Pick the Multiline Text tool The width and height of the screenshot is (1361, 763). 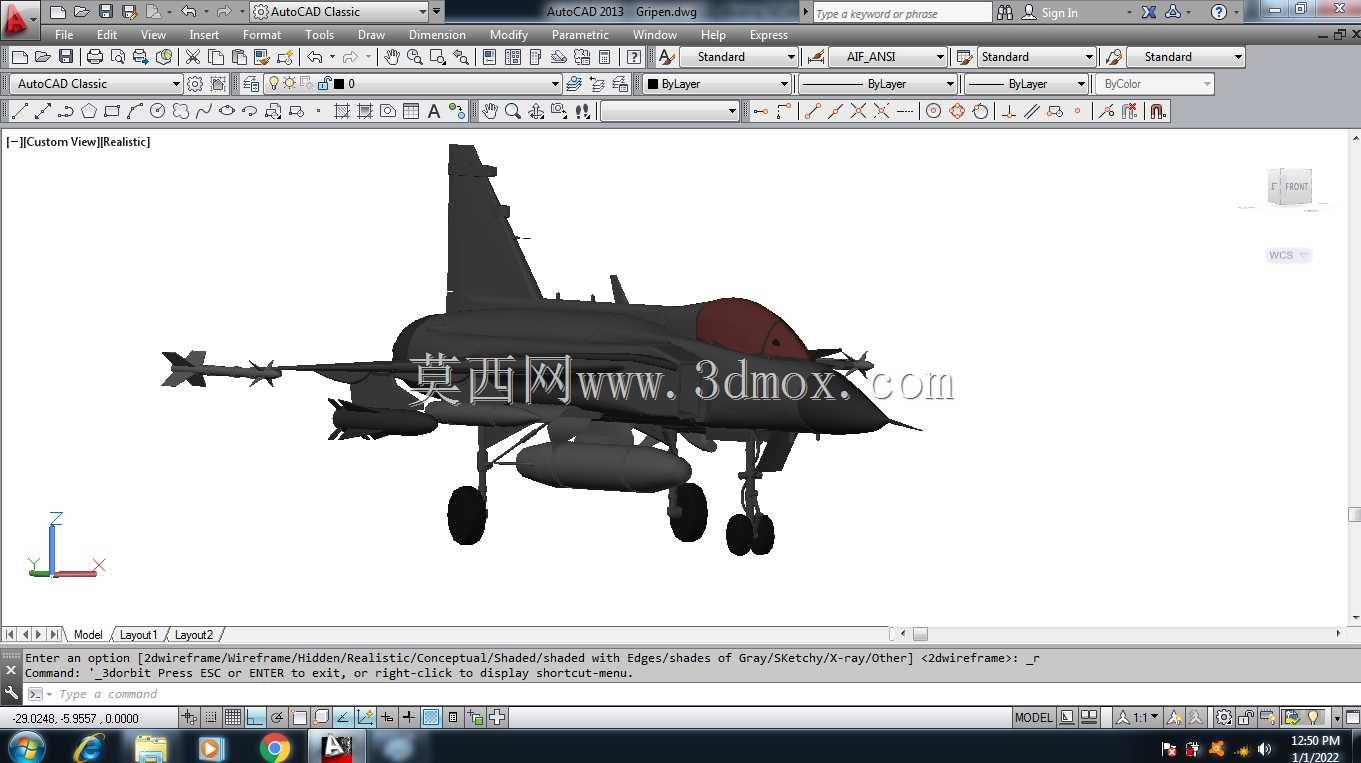434,111
